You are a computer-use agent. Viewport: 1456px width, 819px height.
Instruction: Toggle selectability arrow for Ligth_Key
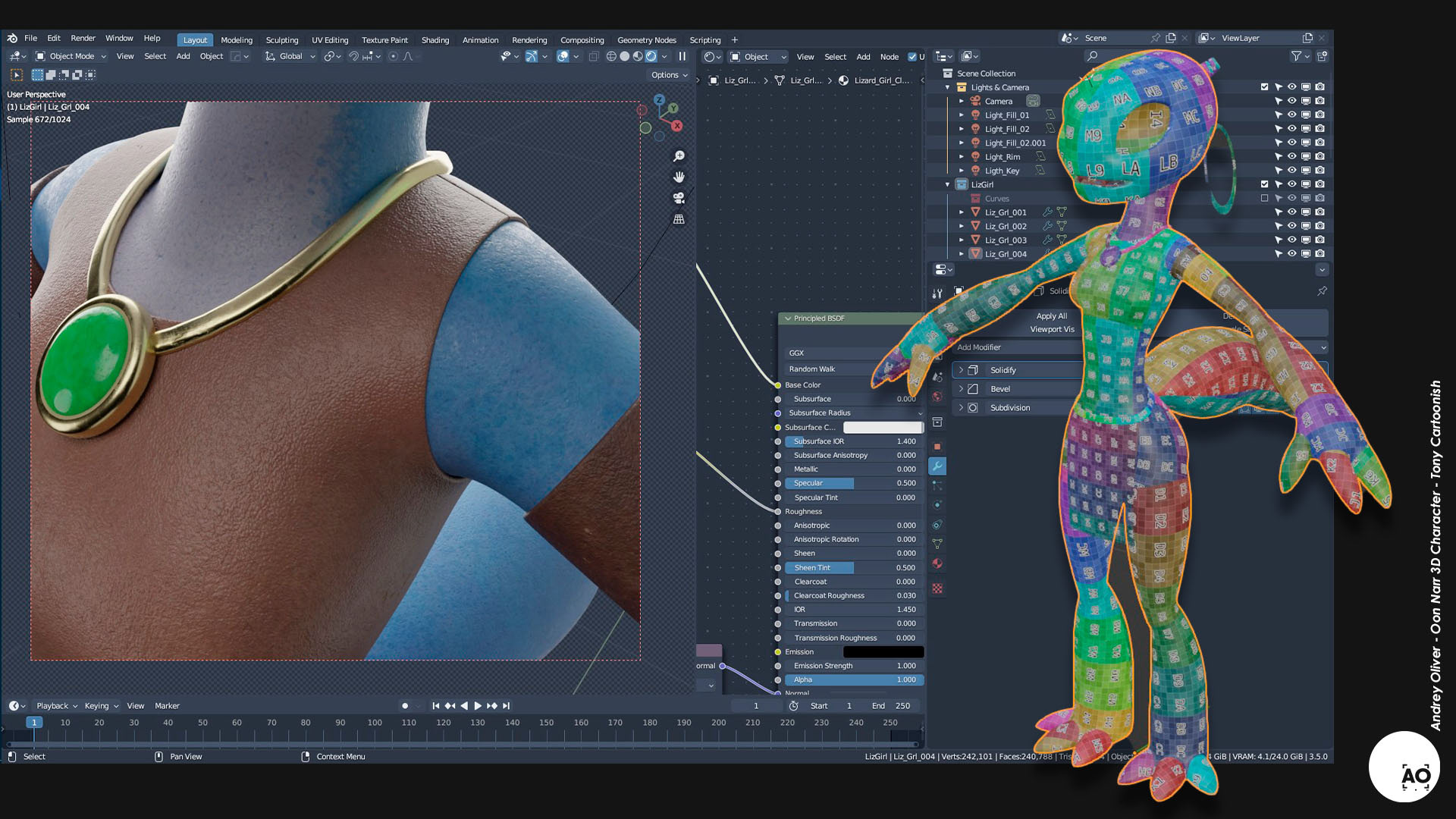coord(1279,171)
